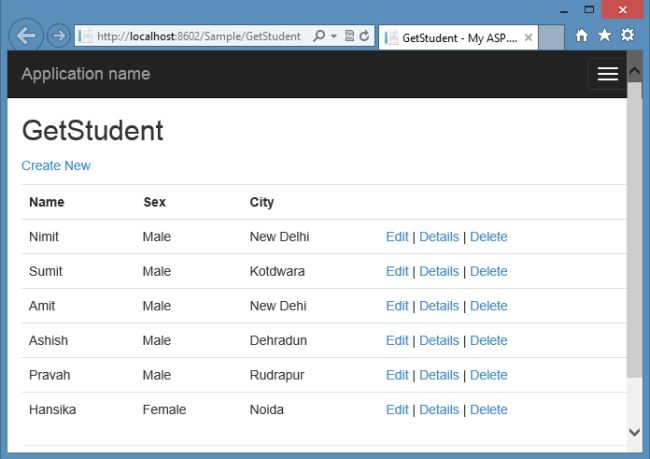Click the scrollbar down arrow
Screen dimensions: 650x459
(634, 432)
